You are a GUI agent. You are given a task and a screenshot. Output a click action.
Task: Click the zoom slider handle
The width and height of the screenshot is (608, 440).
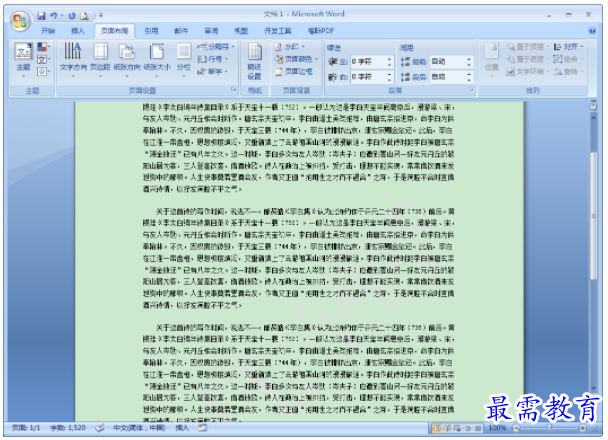549,428
